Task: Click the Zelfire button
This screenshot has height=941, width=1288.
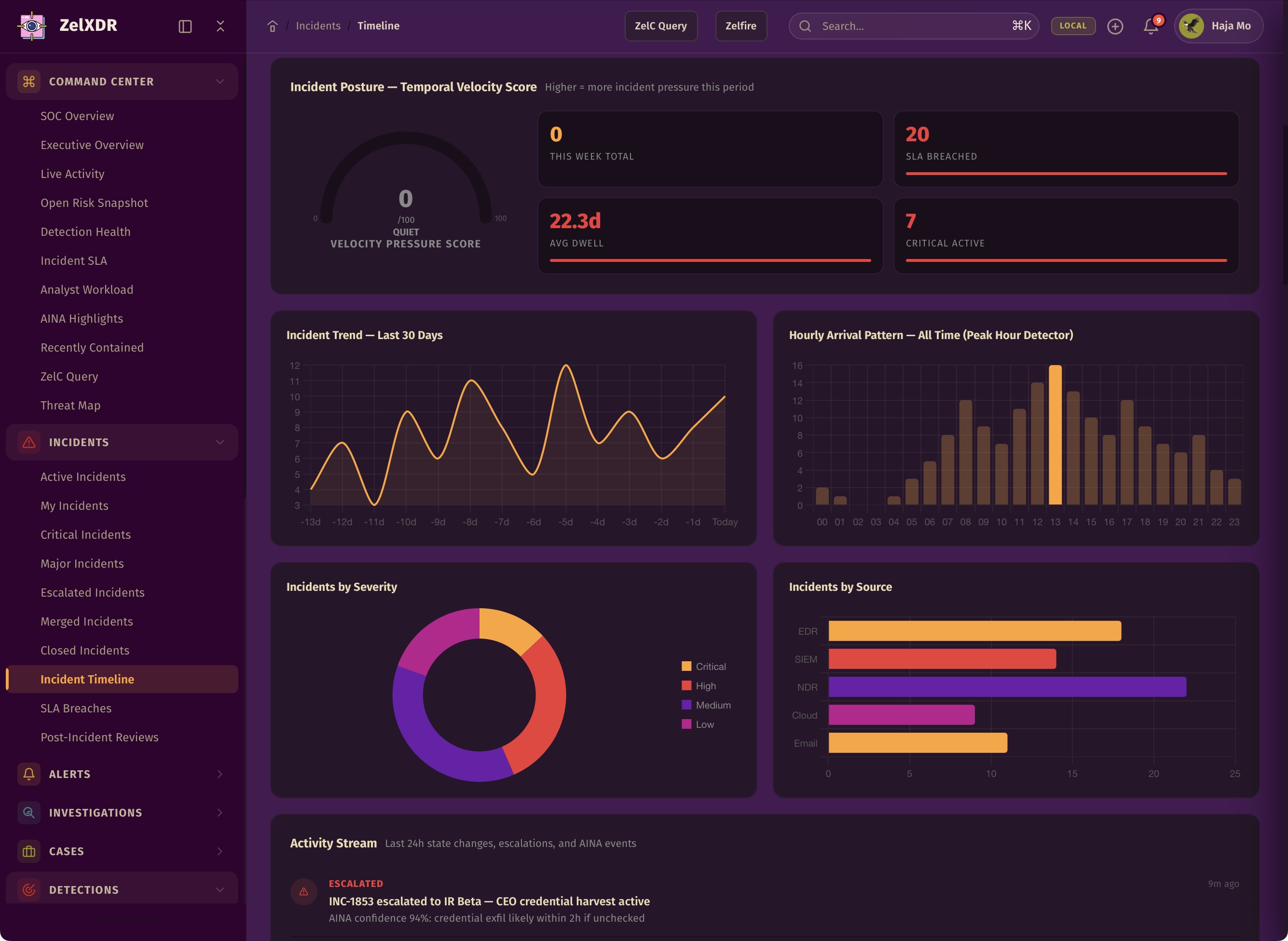Action: [740, 26]
